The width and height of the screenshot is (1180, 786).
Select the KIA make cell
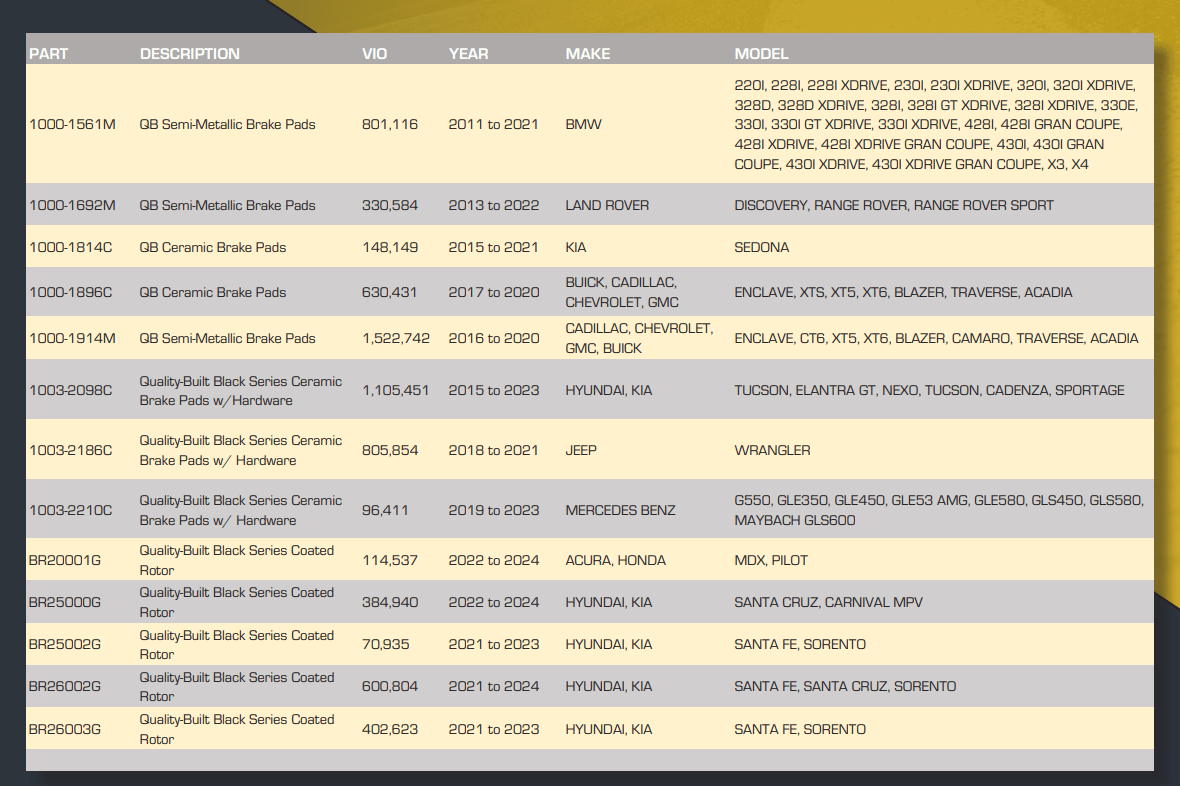point(578,247)
